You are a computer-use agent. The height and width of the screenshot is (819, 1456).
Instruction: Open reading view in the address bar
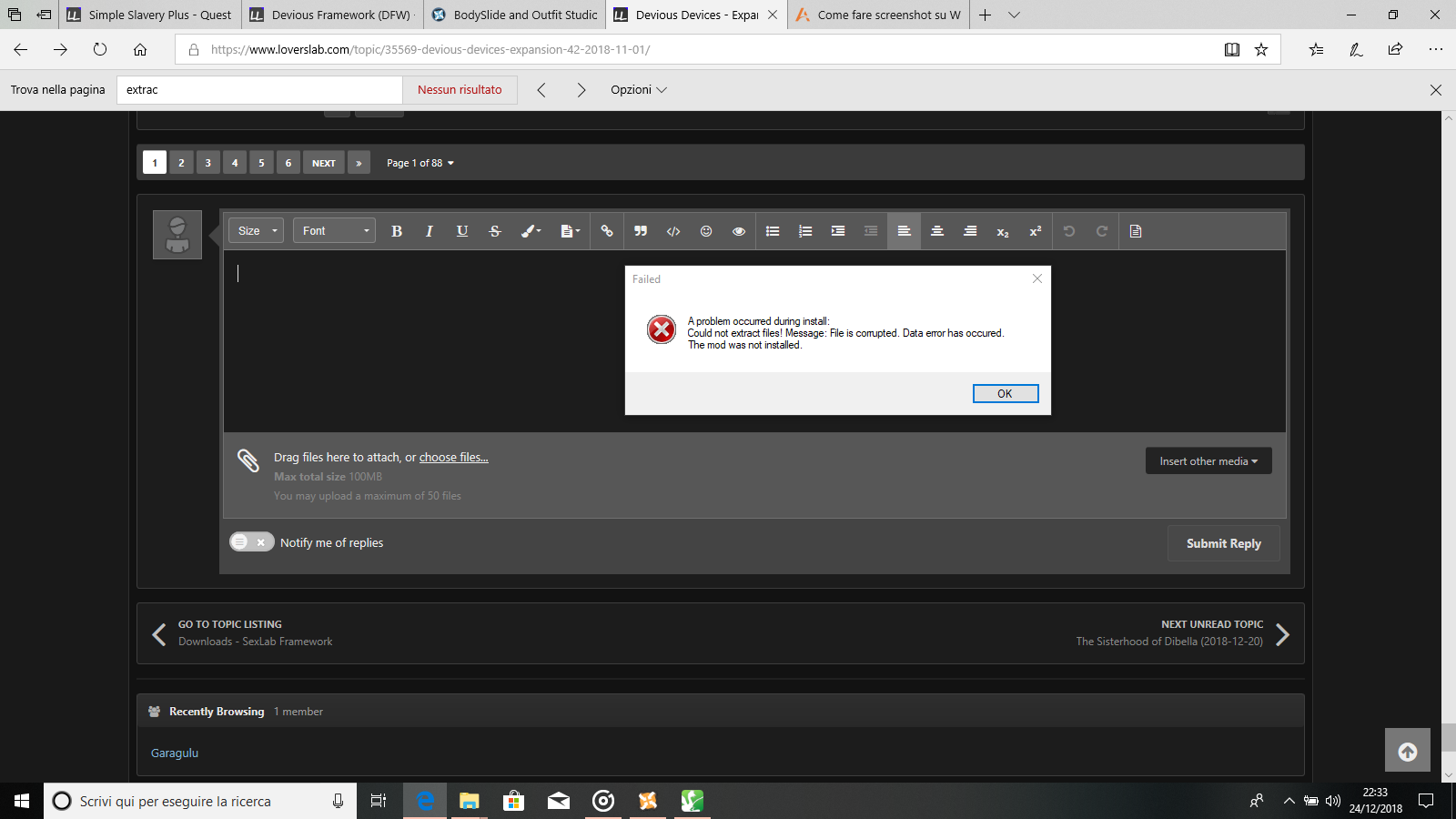[1232, 49]
